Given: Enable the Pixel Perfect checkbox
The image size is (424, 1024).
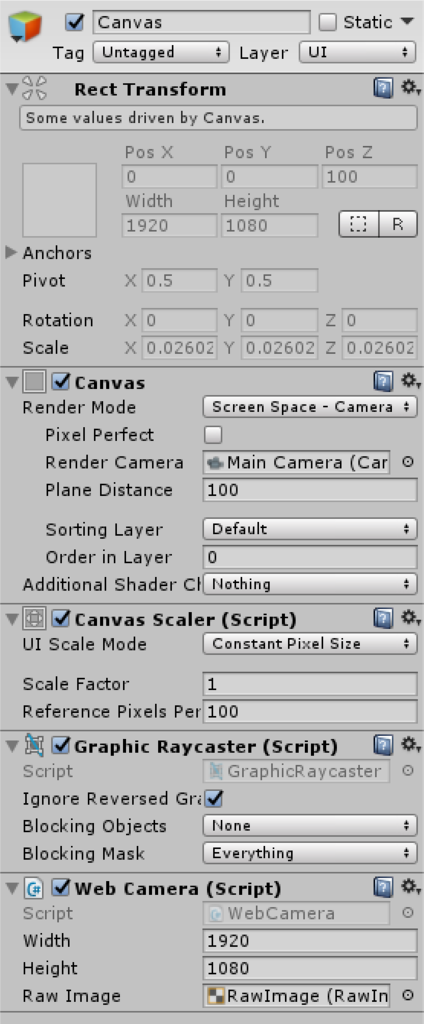Looking at the screenshot, I should click(x=213, y=435).
